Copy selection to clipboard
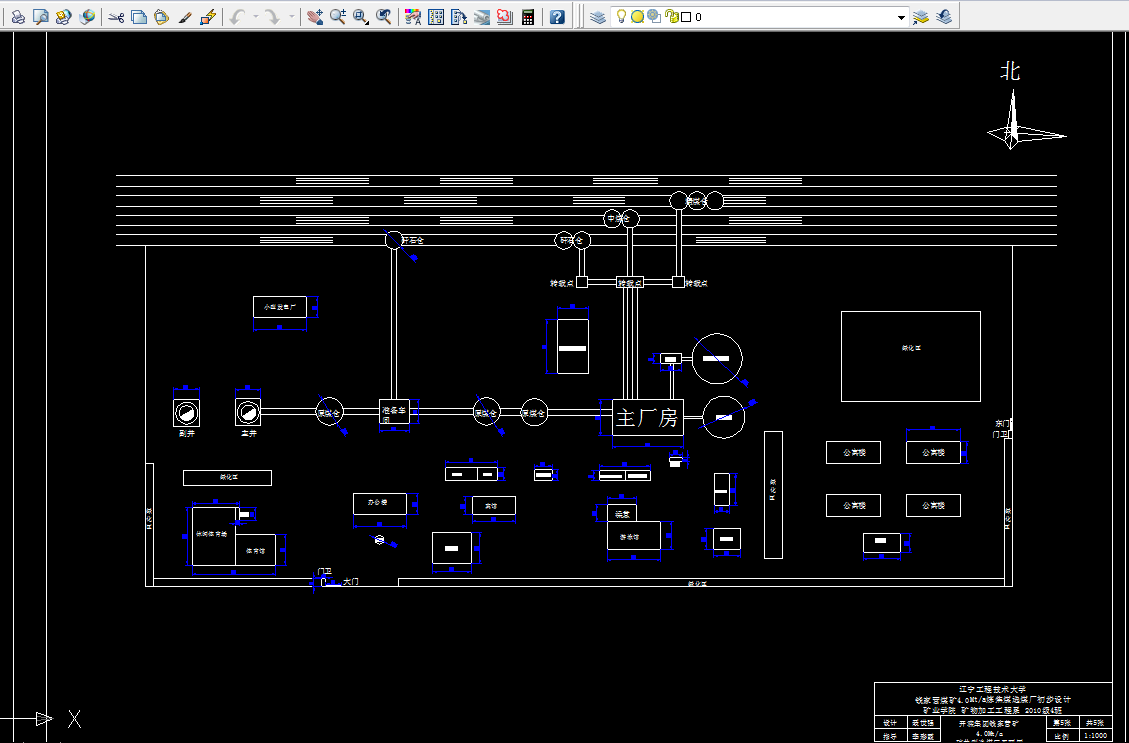Screen dimensions: 1129x743 click(139, 17)
